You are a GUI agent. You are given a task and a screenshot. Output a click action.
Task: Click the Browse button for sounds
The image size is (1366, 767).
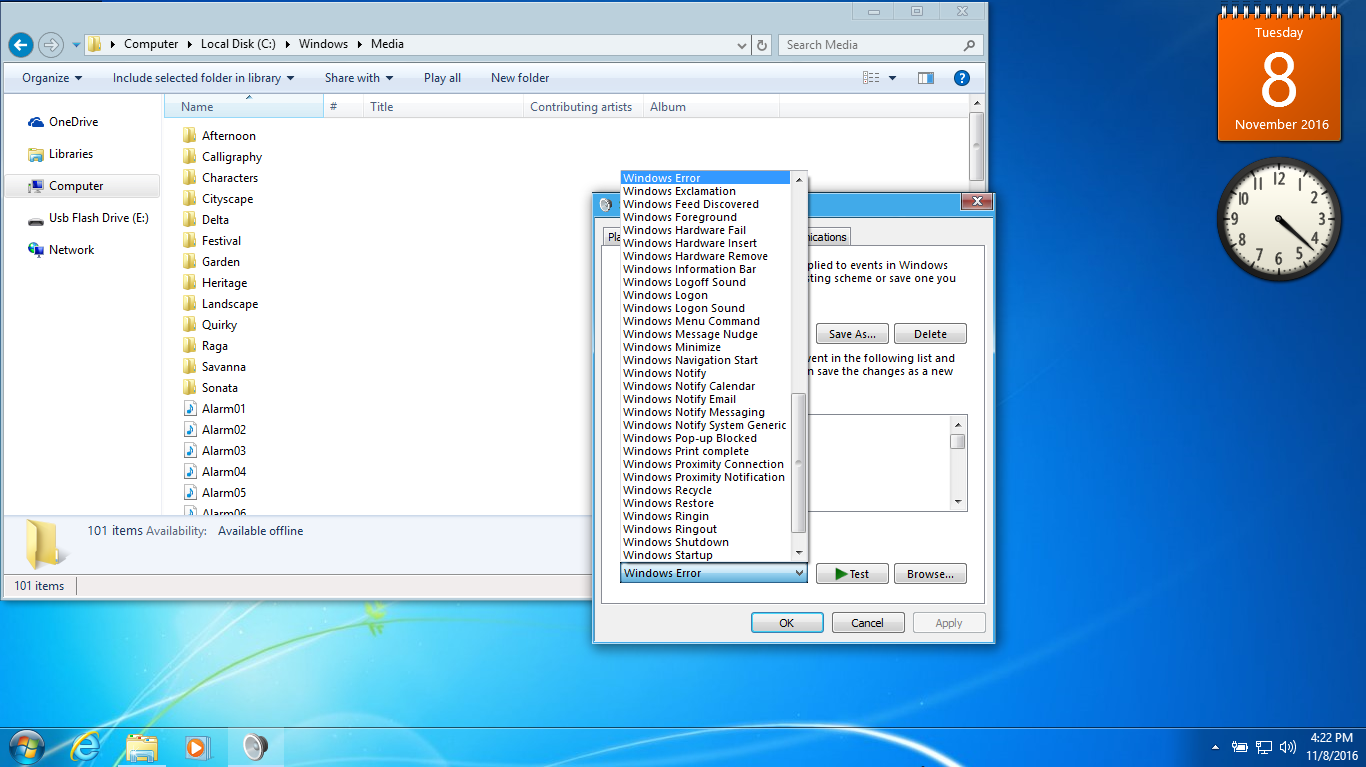click(x=930, y=573)
